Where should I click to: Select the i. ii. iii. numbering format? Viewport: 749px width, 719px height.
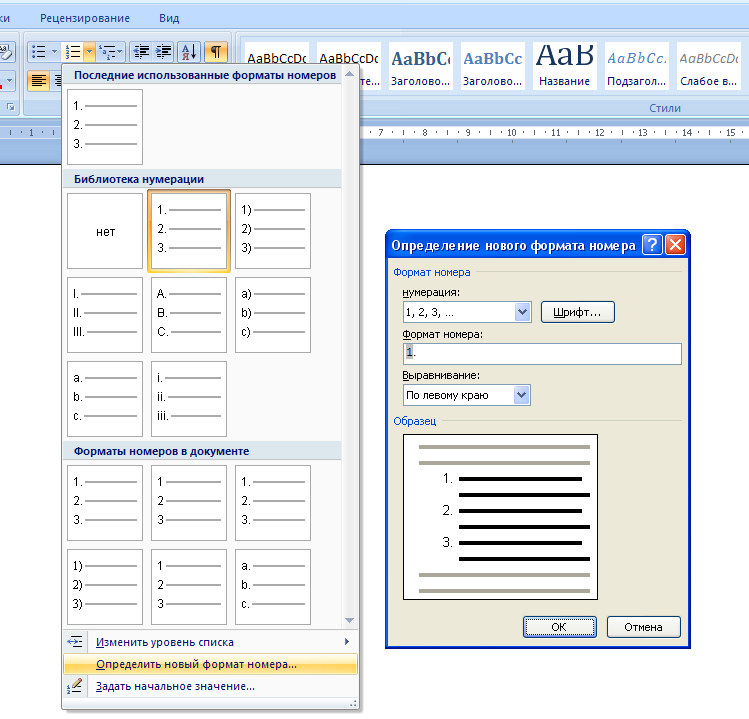pyautogui.click(x=189, y=399)
